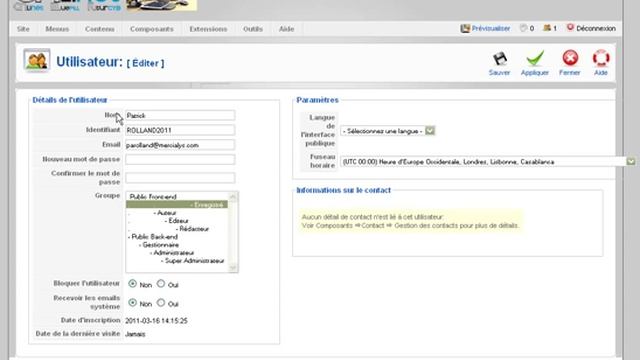Click the Confirmer le mot de passe field

click(180, 178)
